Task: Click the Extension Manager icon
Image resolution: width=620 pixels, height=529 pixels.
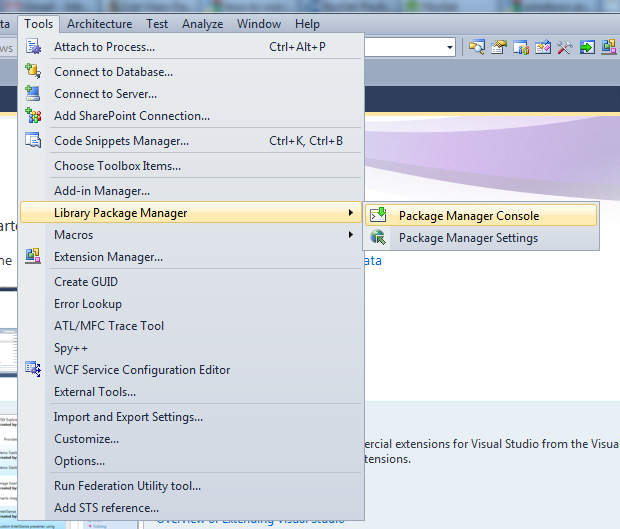Action: pos(33,257)
